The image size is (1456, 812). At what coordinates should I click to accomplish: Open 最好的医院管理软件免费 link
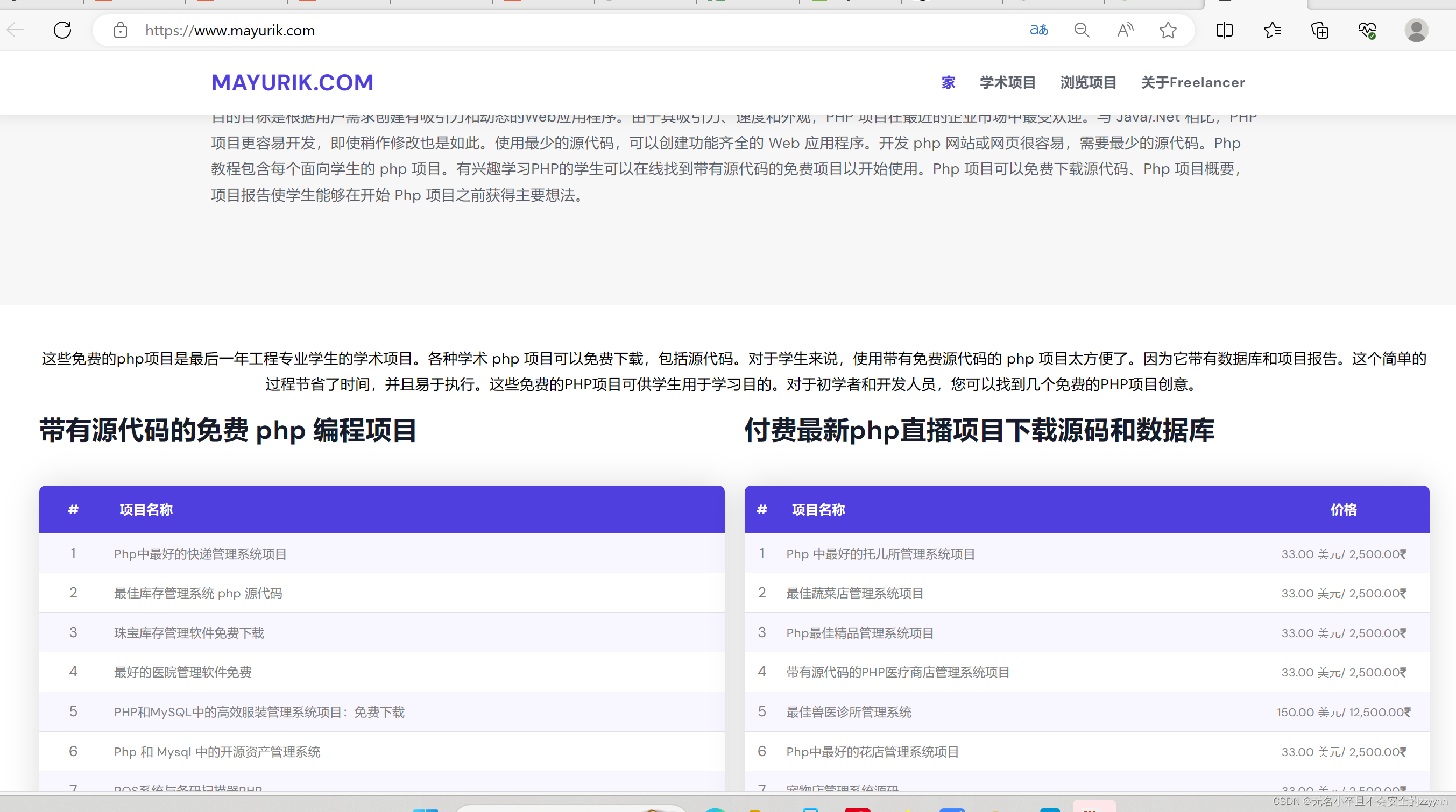(182, 672)
